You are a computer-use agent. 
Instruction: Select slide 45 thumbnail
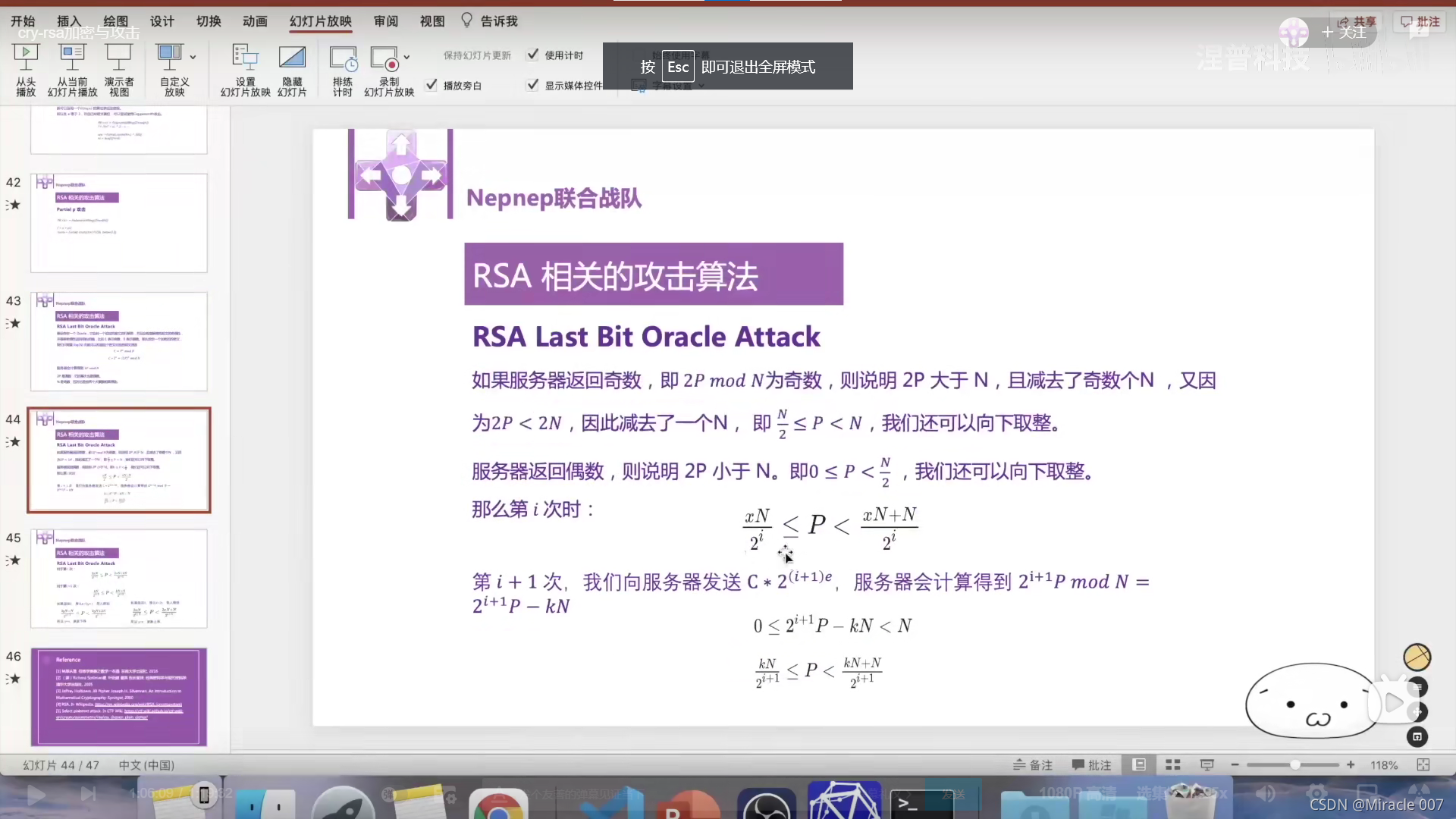(x=119, y=579)
